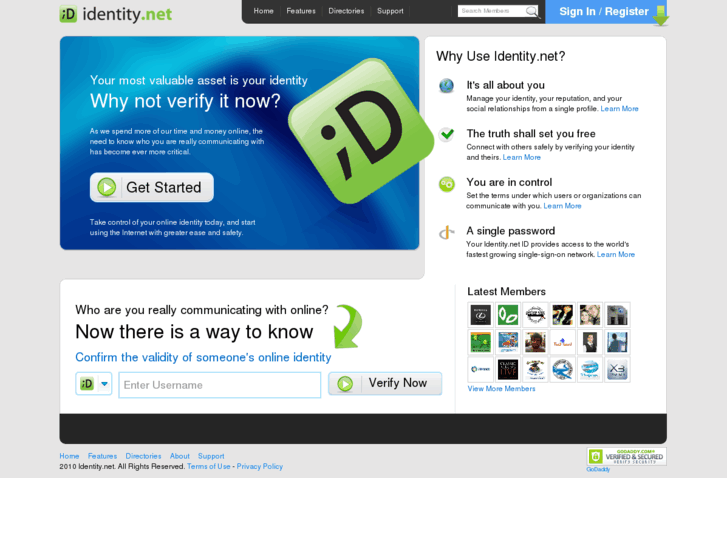Open the bearded man portrait member thumbnail
This screenshot has width=727, height=545.
click(x=536, y=342)
